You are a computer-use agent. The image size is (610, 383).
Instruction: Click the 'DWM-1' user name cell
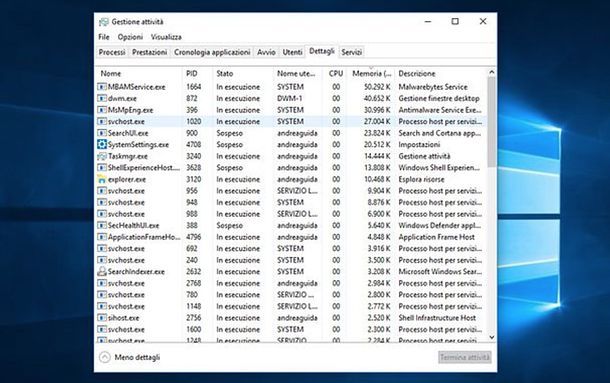[289, 98]
